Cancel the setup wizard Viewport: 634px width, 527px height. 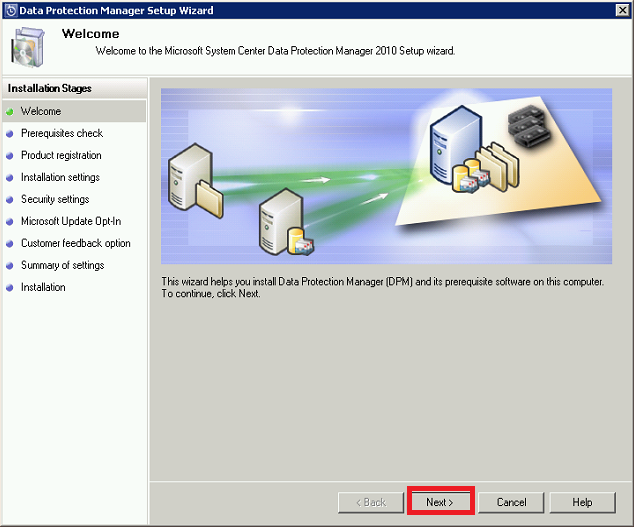[x=511, y=502]
